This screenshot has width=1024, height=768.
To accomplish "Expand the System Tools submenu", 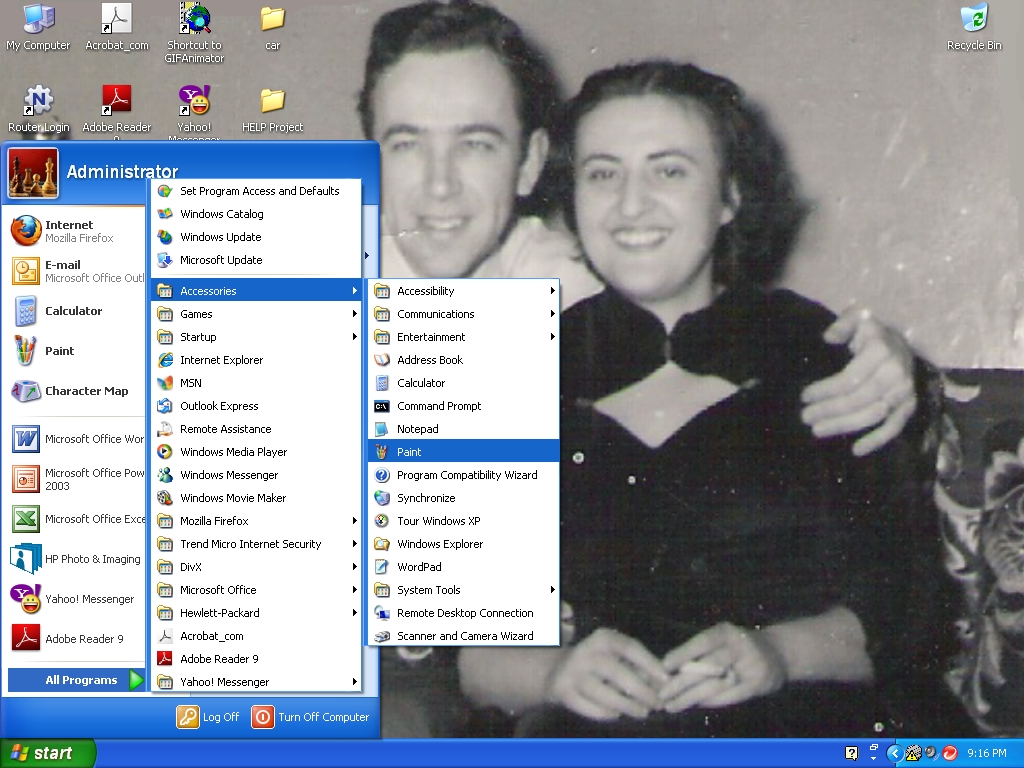I will (464, 590).
